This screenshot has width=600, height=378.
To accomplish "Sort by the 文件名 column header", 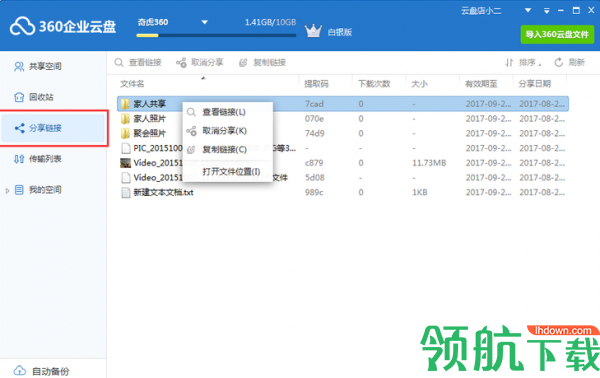I will (132, 84).
